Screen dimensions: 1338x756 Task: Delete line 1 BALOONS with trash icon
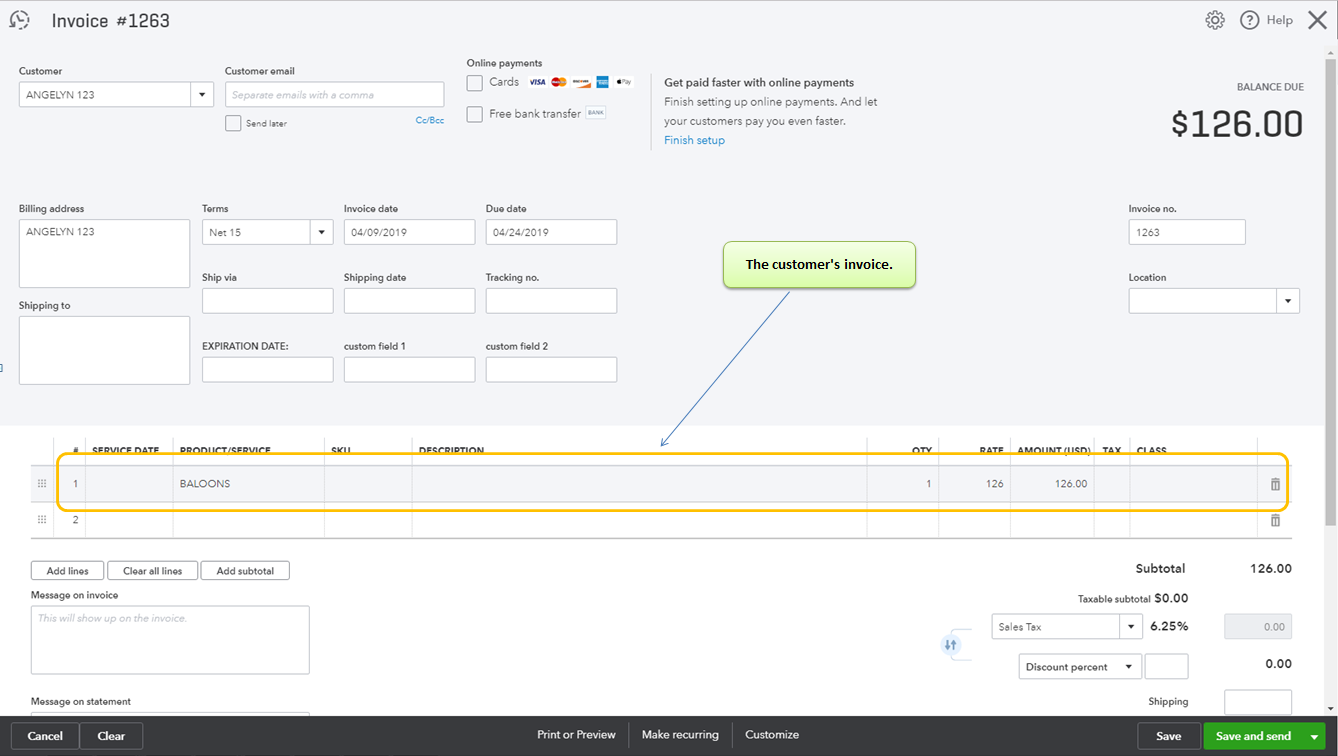point(1275,484)
